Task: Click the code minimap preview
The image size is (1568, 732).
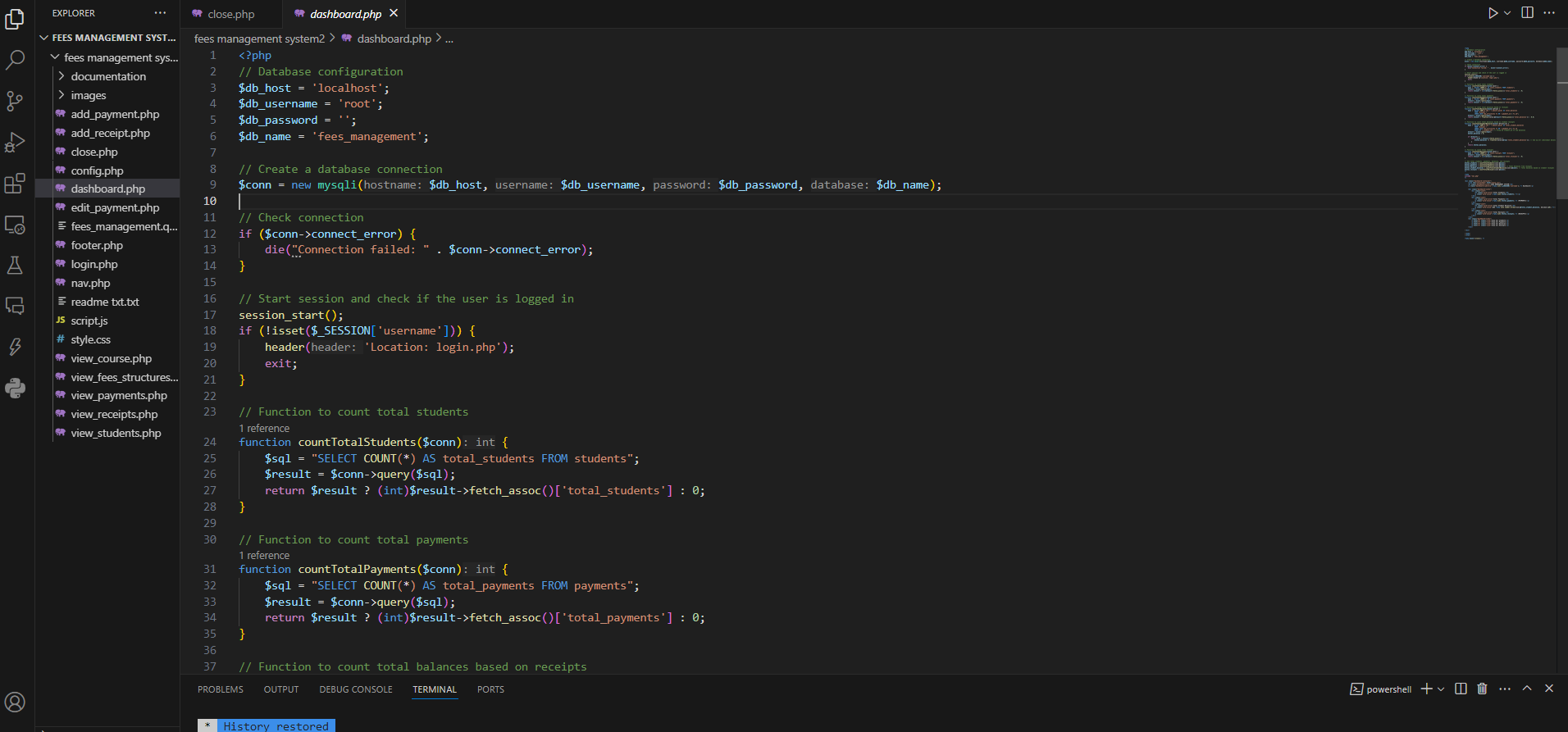Action: point(1509,143)
